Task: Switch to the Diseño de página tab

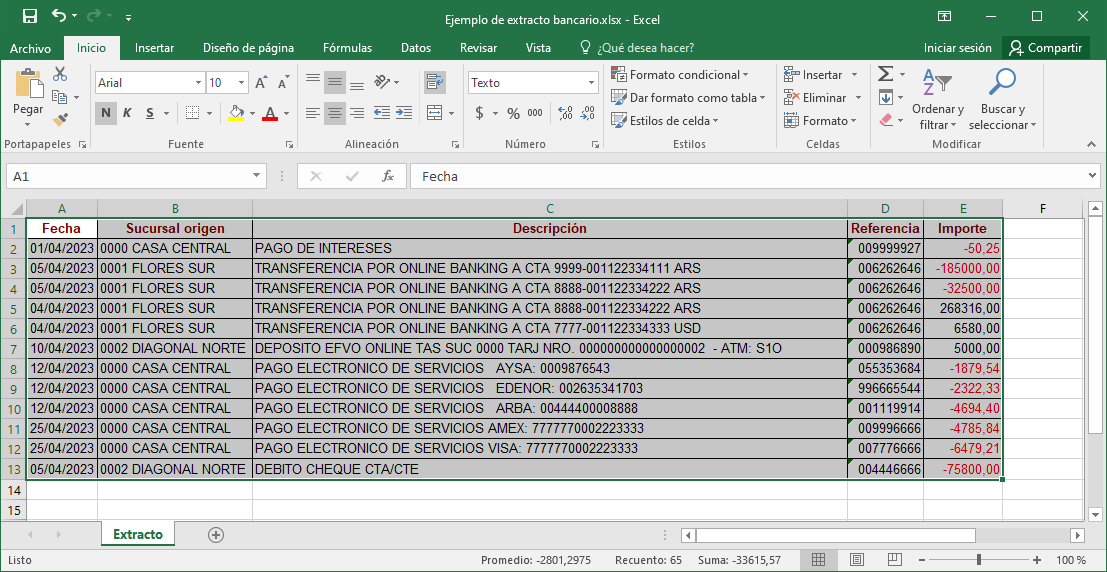Action: (249, 48)
